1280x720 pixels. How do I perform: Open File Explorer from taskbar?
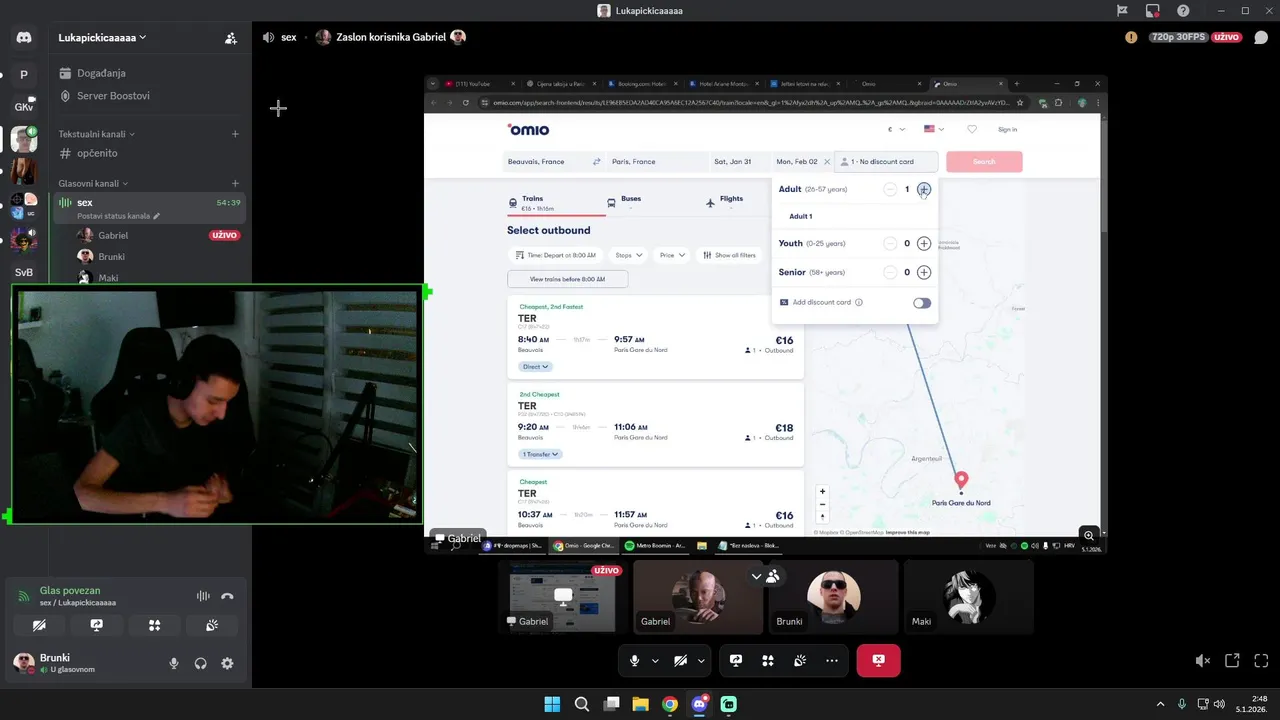640,704
